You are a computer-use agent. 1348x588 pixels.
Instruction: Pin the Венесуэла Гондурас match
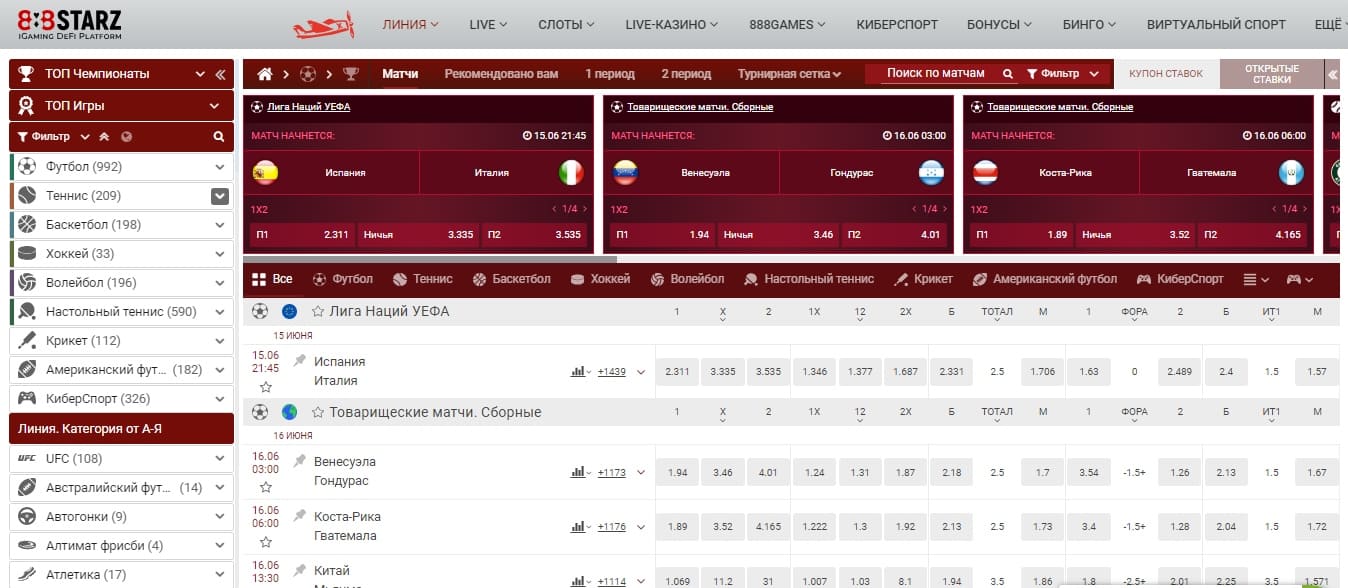coord(299,460)
